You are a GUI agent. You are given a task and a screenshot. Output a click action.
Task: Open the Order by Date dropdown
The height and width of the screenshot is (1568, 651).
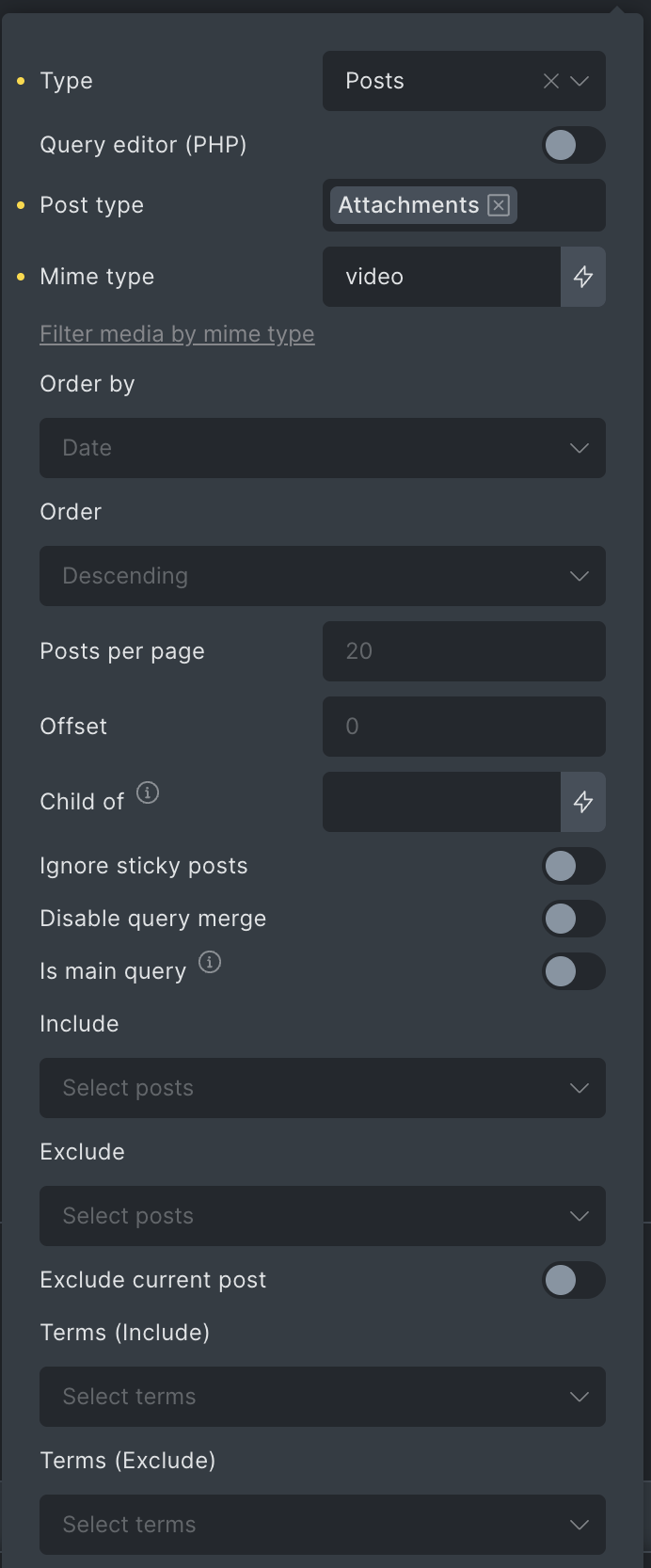pyautogui.click(x=323, y=448)
